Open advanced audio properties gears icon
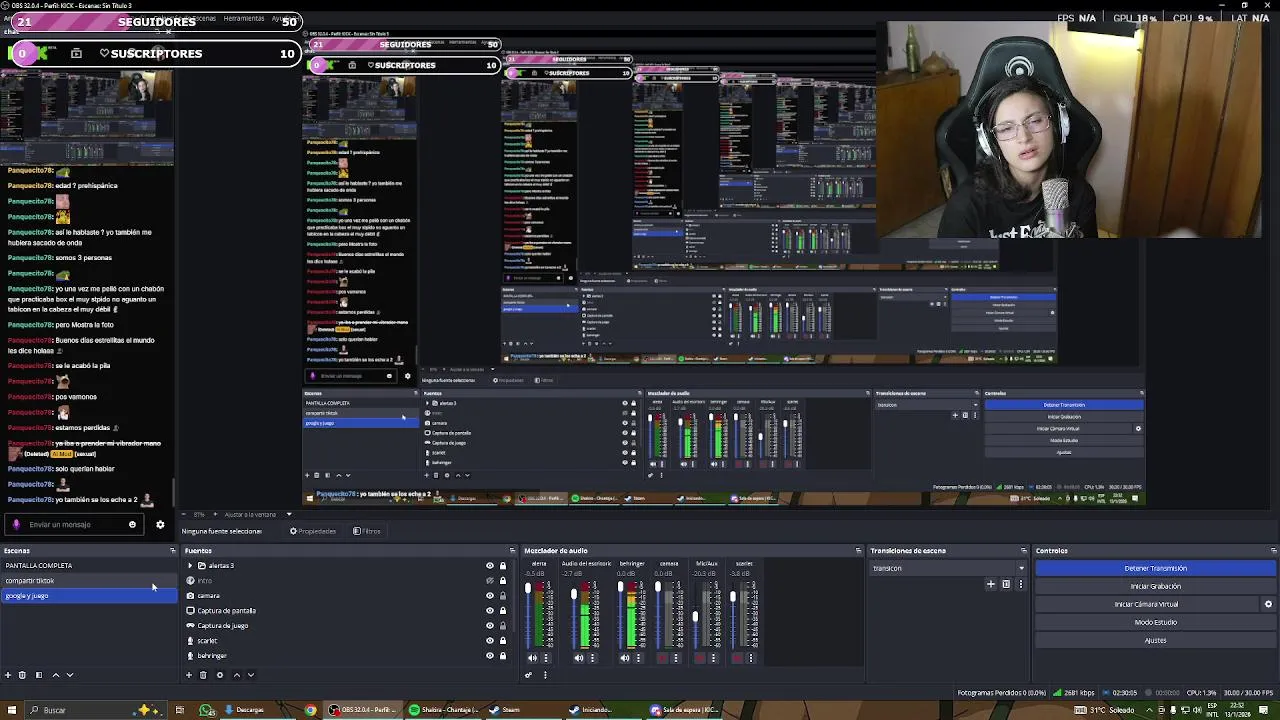Screen dimensions: 1280x720 [x=529, y=675]
